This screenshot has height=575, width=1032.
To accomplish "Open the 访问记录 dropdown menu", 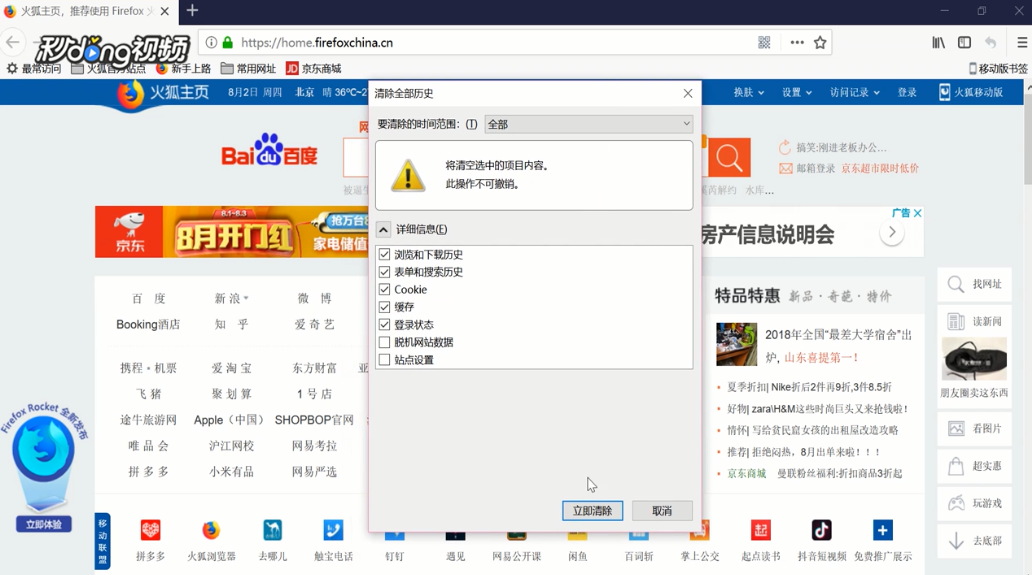I will coord(854,93).
